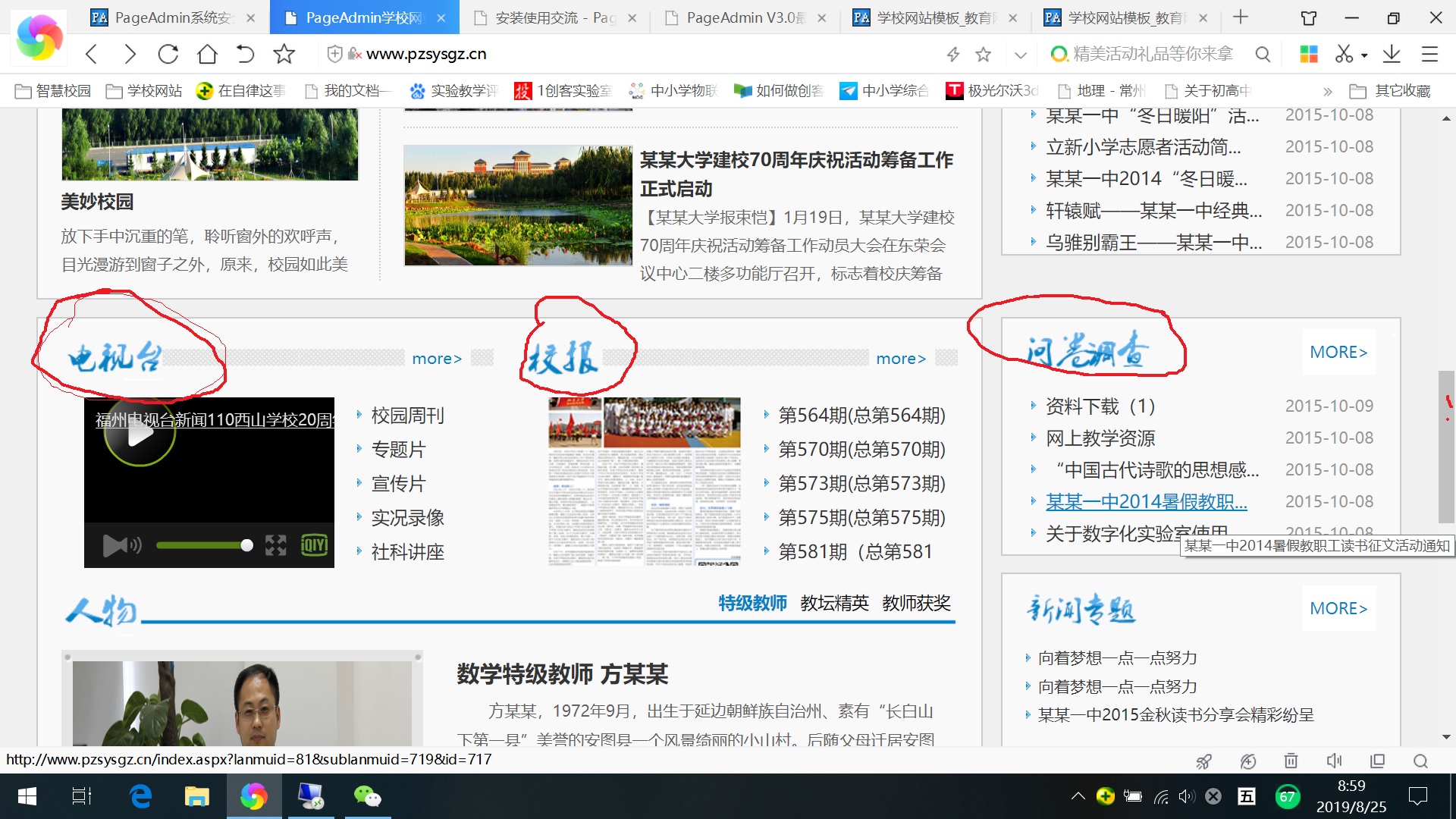
Task: Reload the page with the refresh icon
Action: 168,54
